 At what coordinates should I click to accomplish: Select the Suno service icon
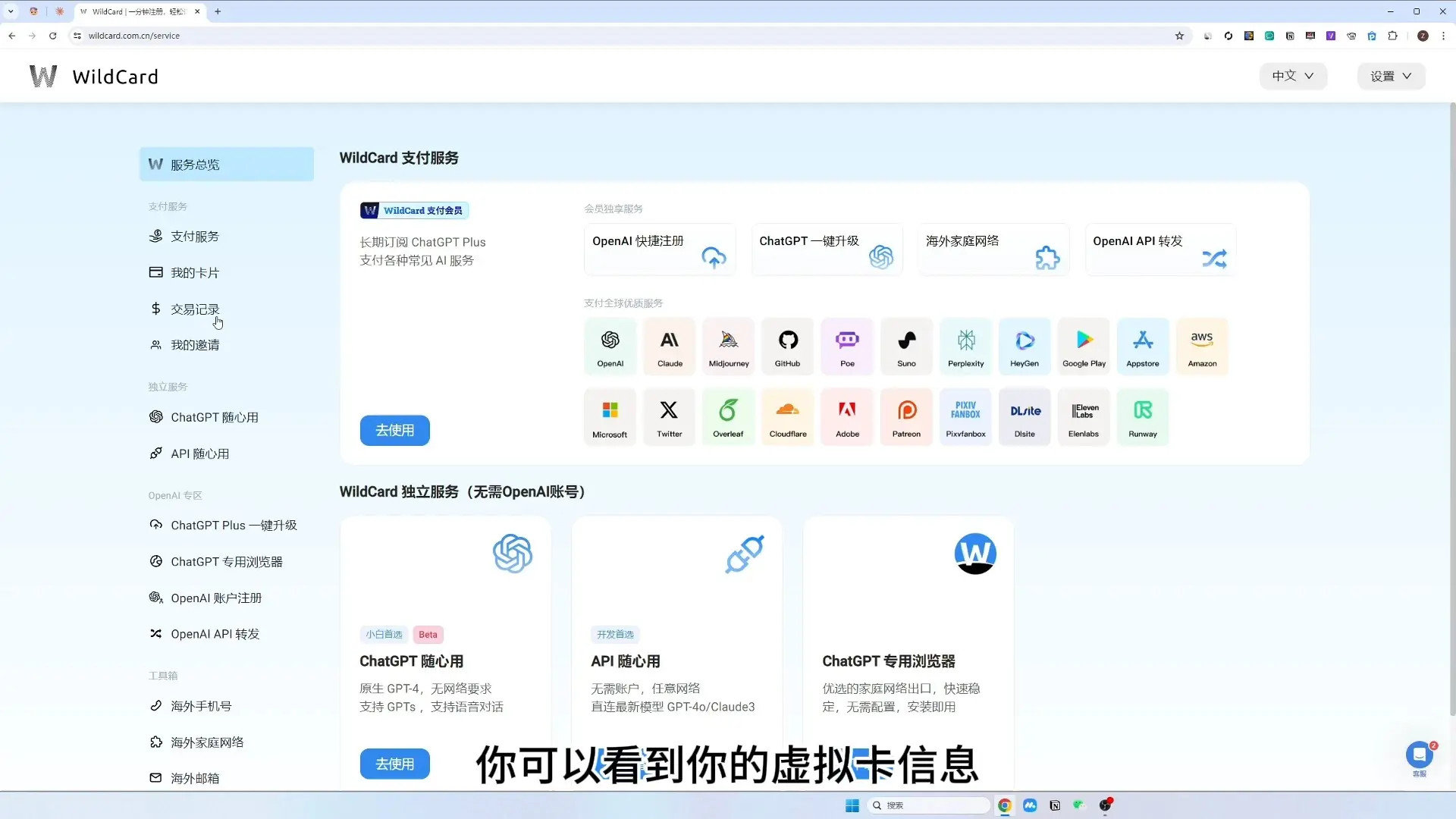tap(906, 347)
